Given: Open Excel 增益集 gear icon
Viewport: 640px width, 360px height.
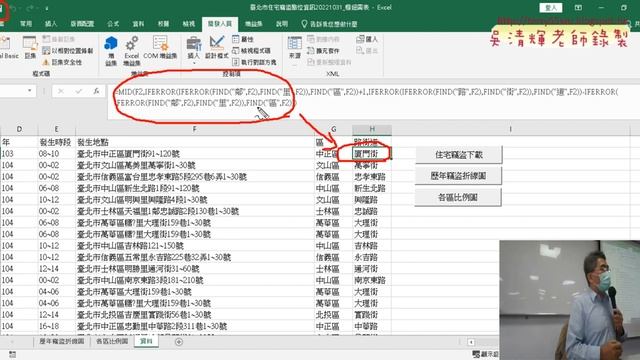Looking at the screenshot, I should coord(131,51).
